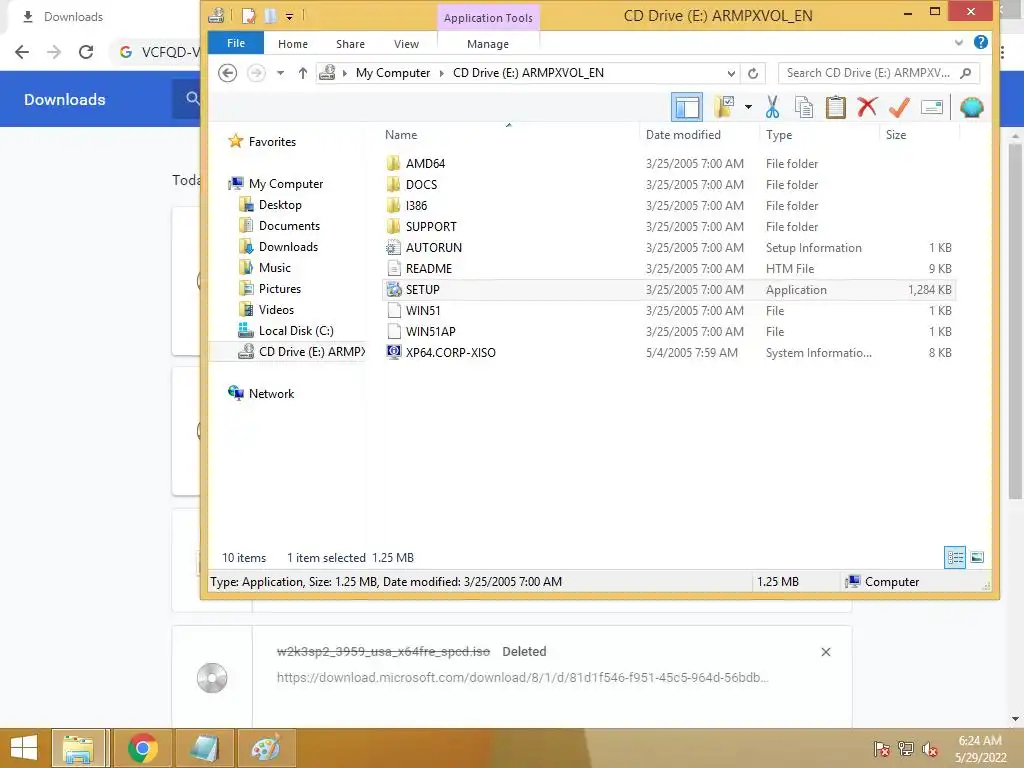The width and height of the screenshot is (1024, 768).
Task: Click the Paste clipboard icon
Action: coord(835,107)
